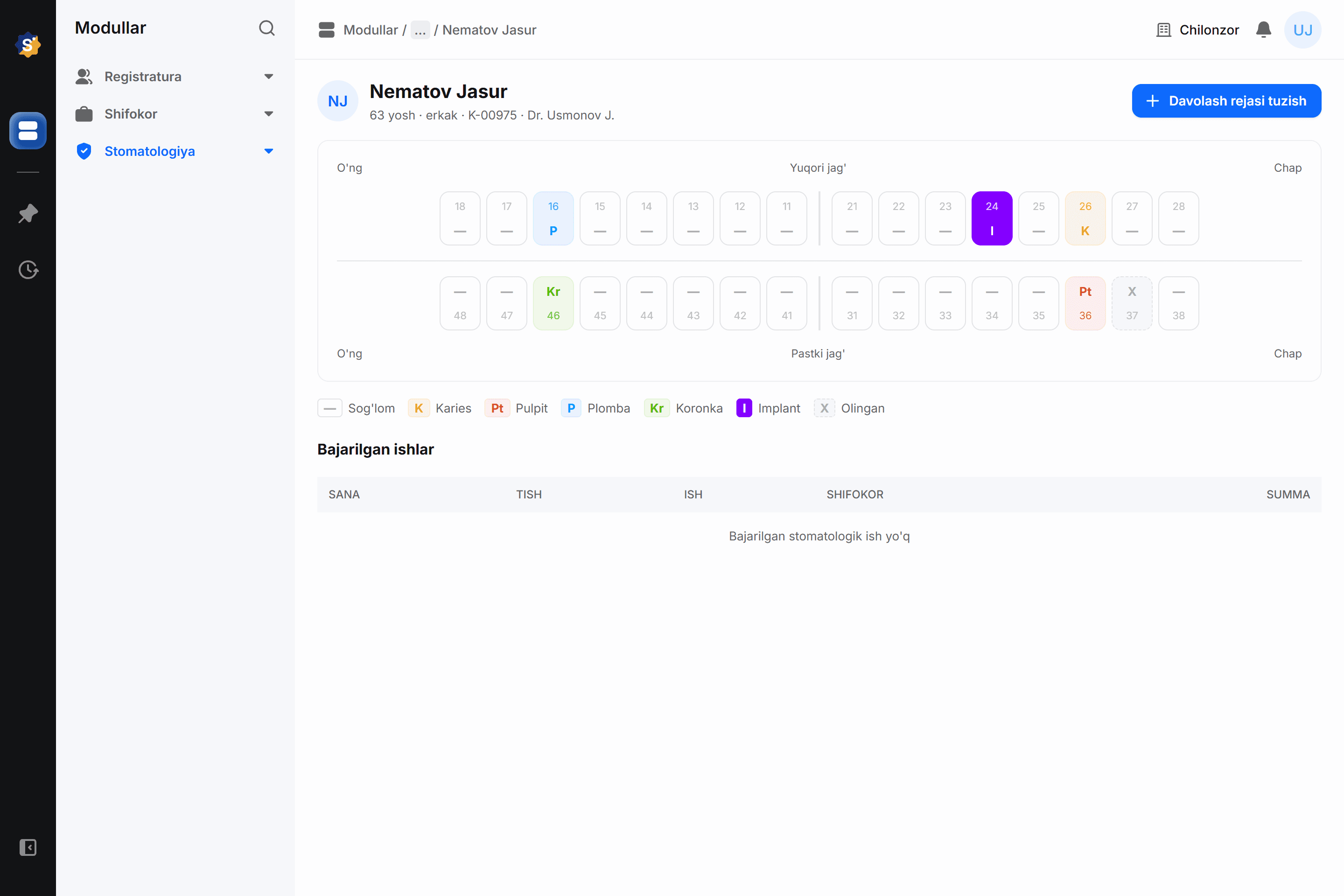Select tooth 46 with Koronka
Image resolution: width=1344 pixels, height=896 pixels.
(x=553, y=303)
